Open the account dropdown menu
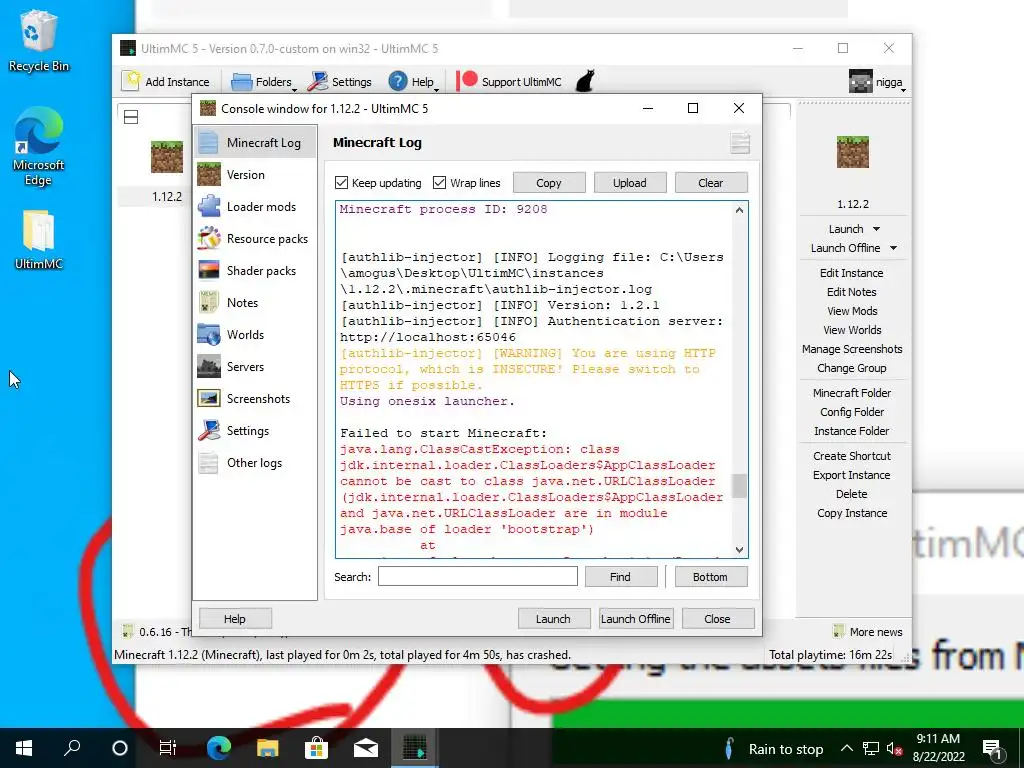Screen dimensions: 1024x768 point(903,90)
